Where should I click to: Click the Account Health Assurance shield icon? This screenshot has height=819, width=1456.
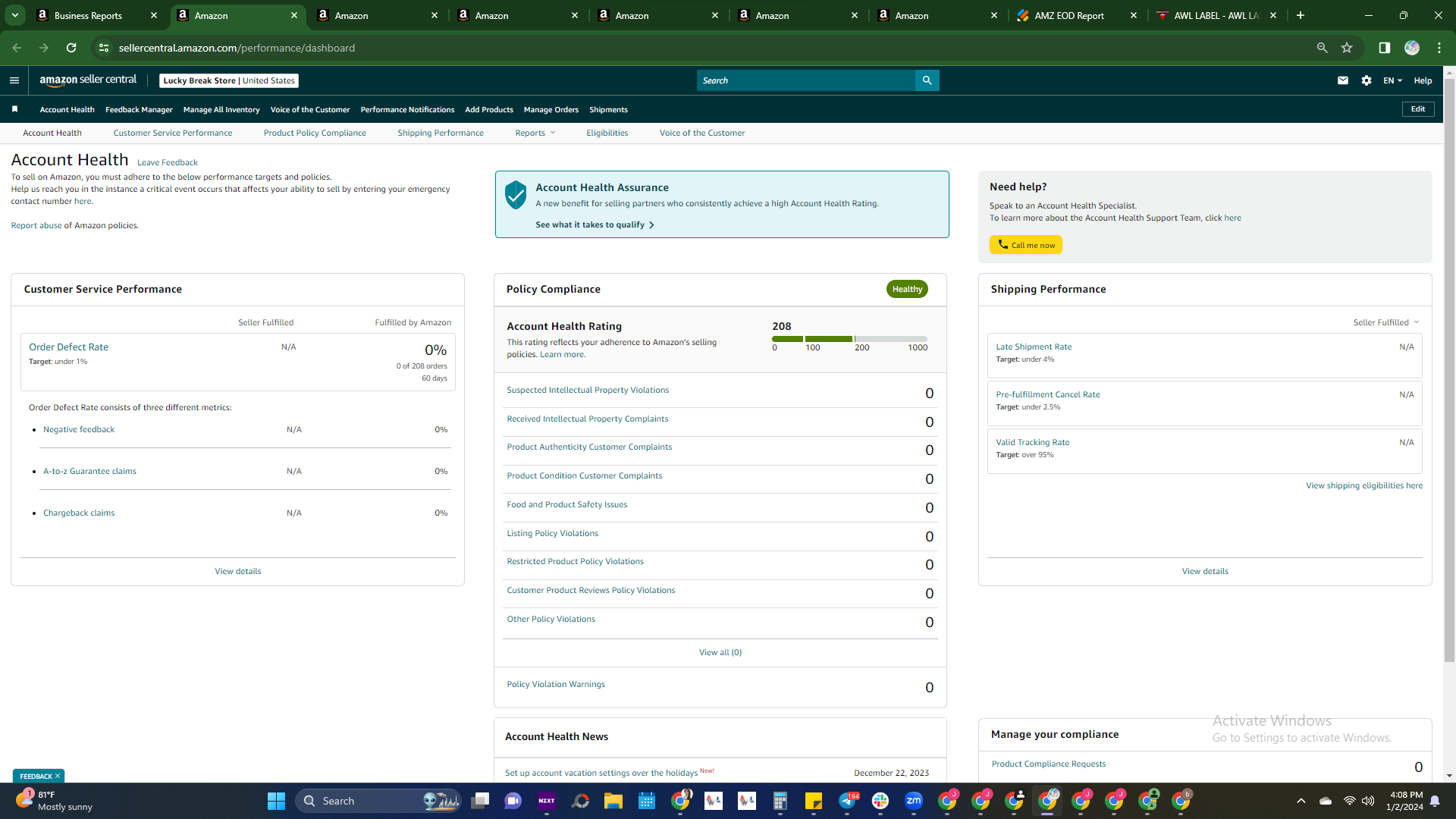516,195
